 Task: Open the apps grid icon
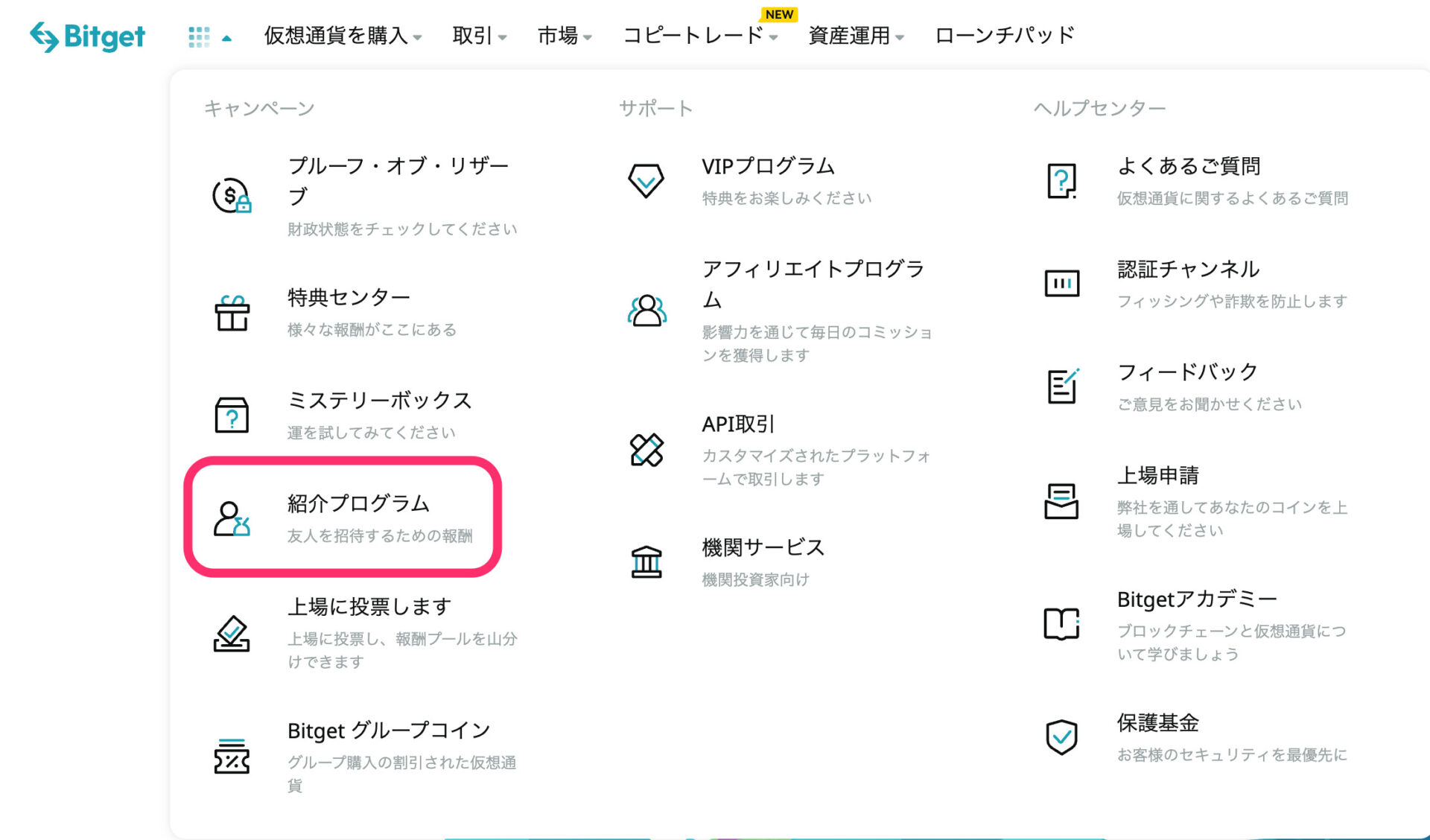[x=199, y=36]
